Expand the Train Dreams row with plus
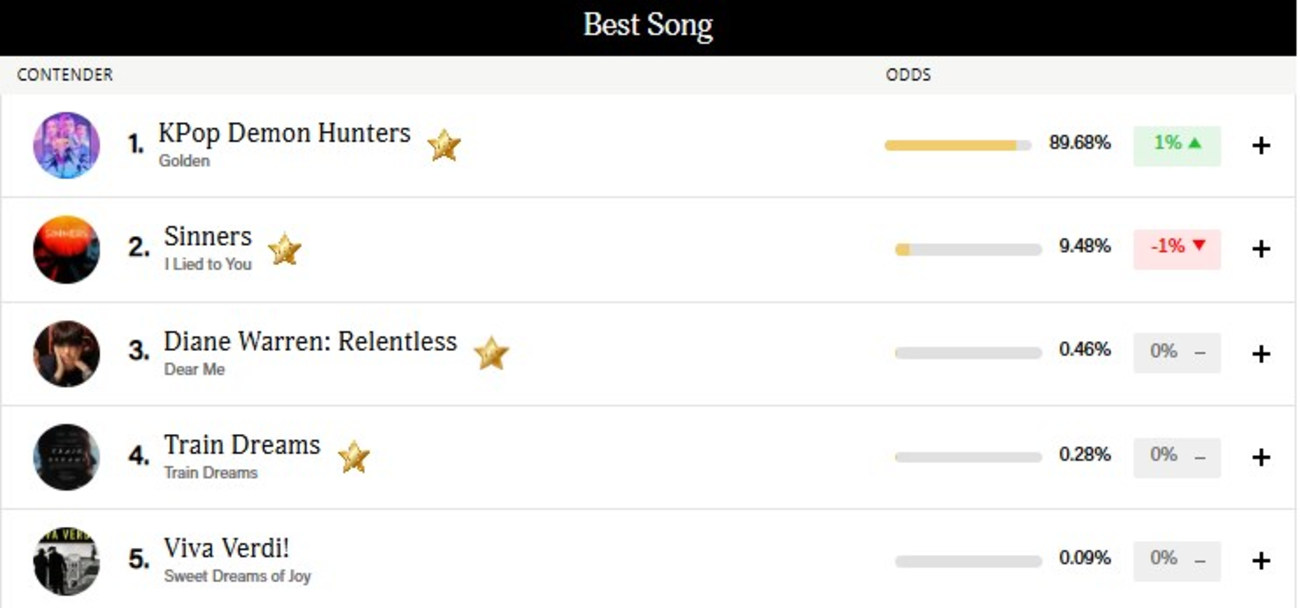This screenshot has width=1300, height=608. (1261, 457)
